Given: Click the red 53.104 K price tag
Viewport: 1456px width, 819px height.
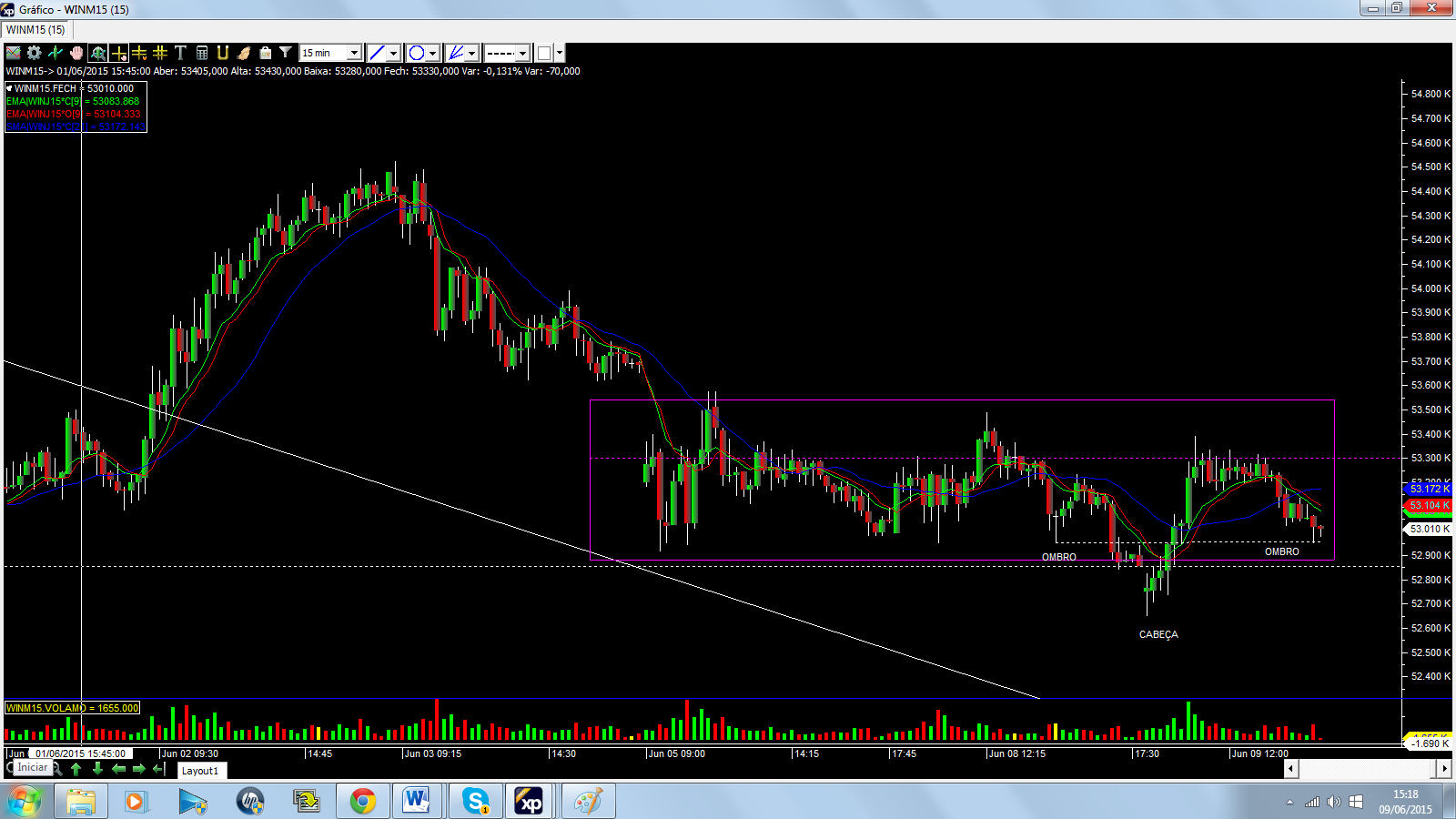Looking at the screenshot, I should (1430, 505).
